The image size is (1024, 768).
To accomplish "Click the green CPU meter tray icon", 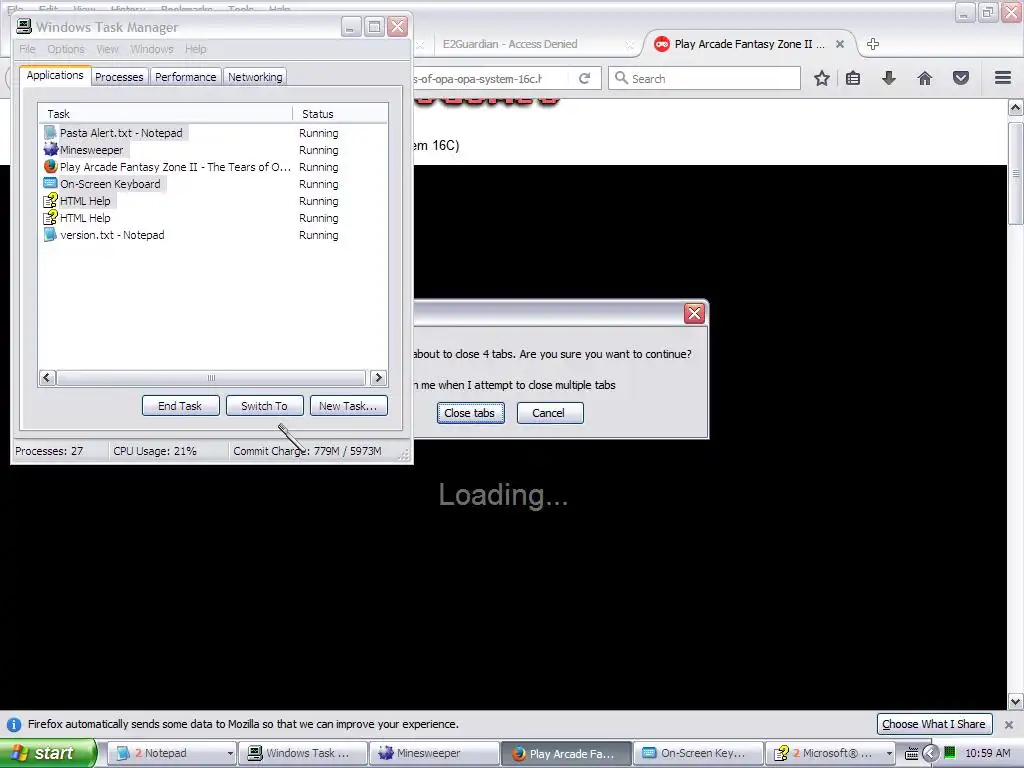I will (950, 753).
